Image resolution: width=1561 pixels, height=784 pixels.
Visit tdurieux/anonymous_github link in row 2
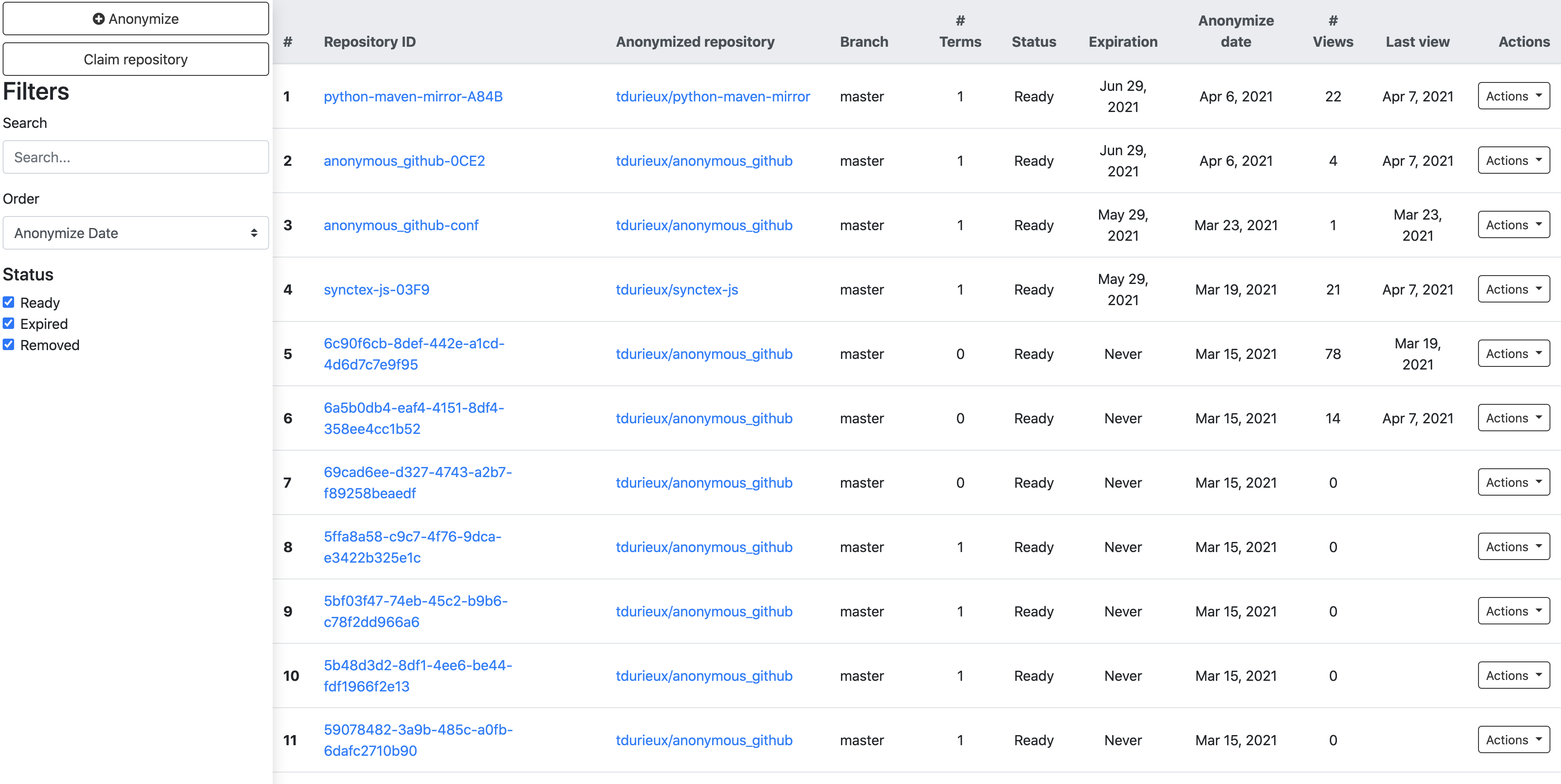(x=704, y=161)
